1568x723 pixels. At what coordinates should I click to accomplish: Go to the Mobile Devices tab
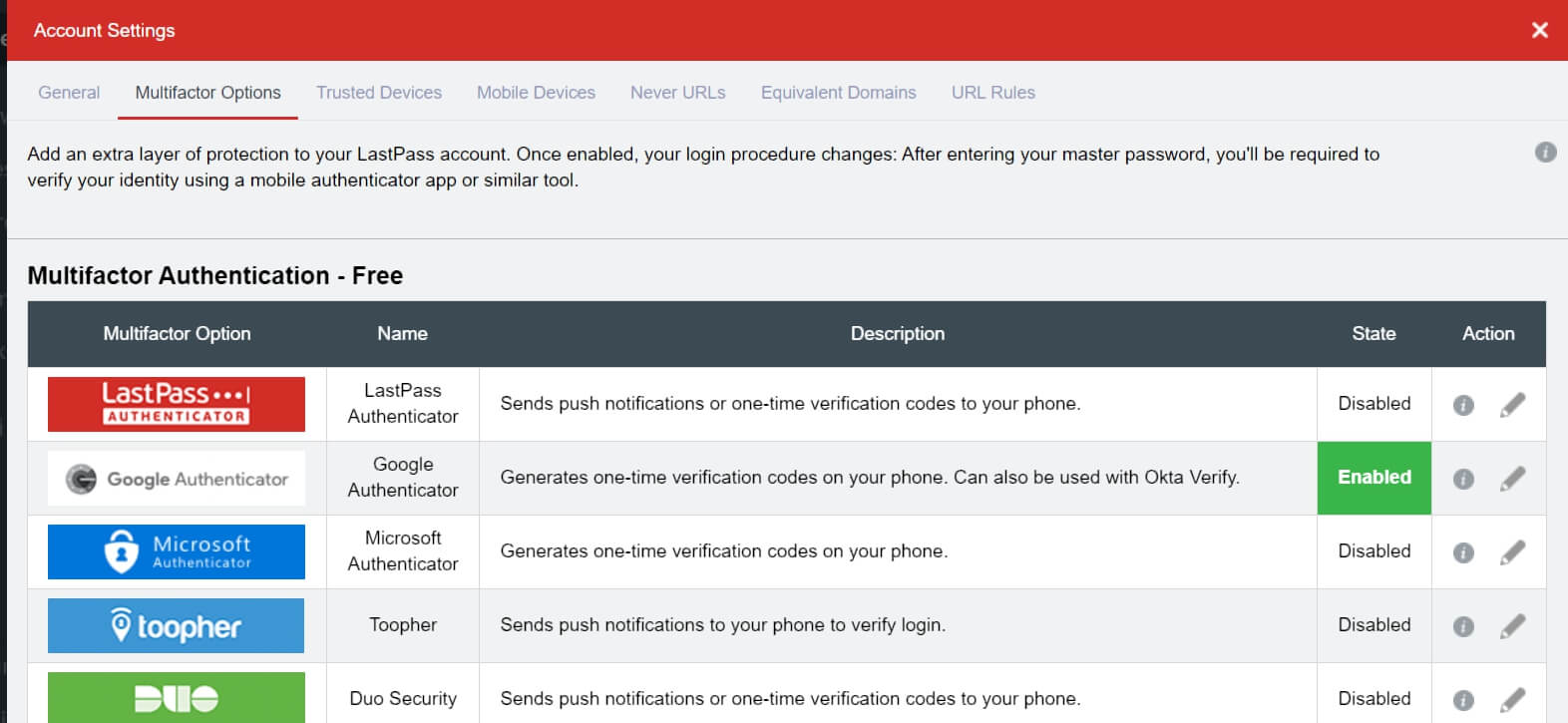tap(536, 93)
